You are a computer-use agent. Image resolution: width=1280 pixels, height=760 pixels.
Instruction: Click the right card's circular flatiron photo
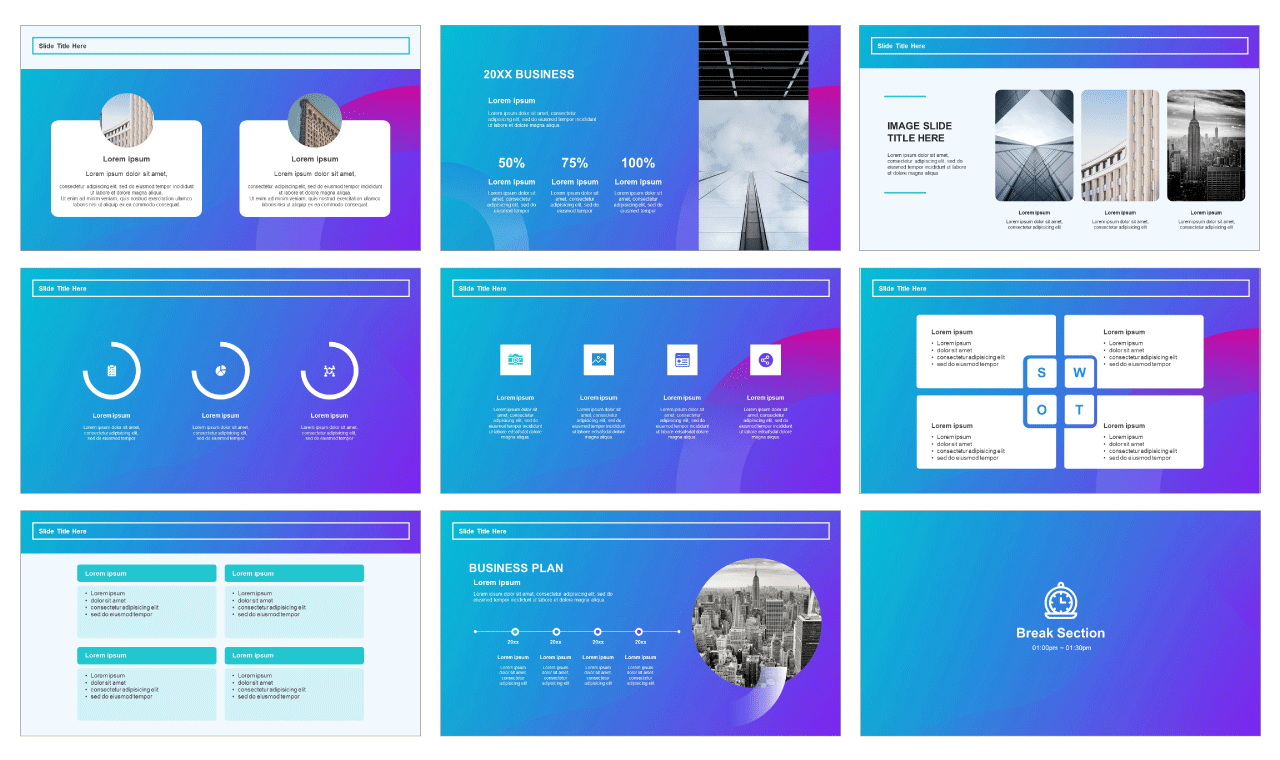[315, 120]
